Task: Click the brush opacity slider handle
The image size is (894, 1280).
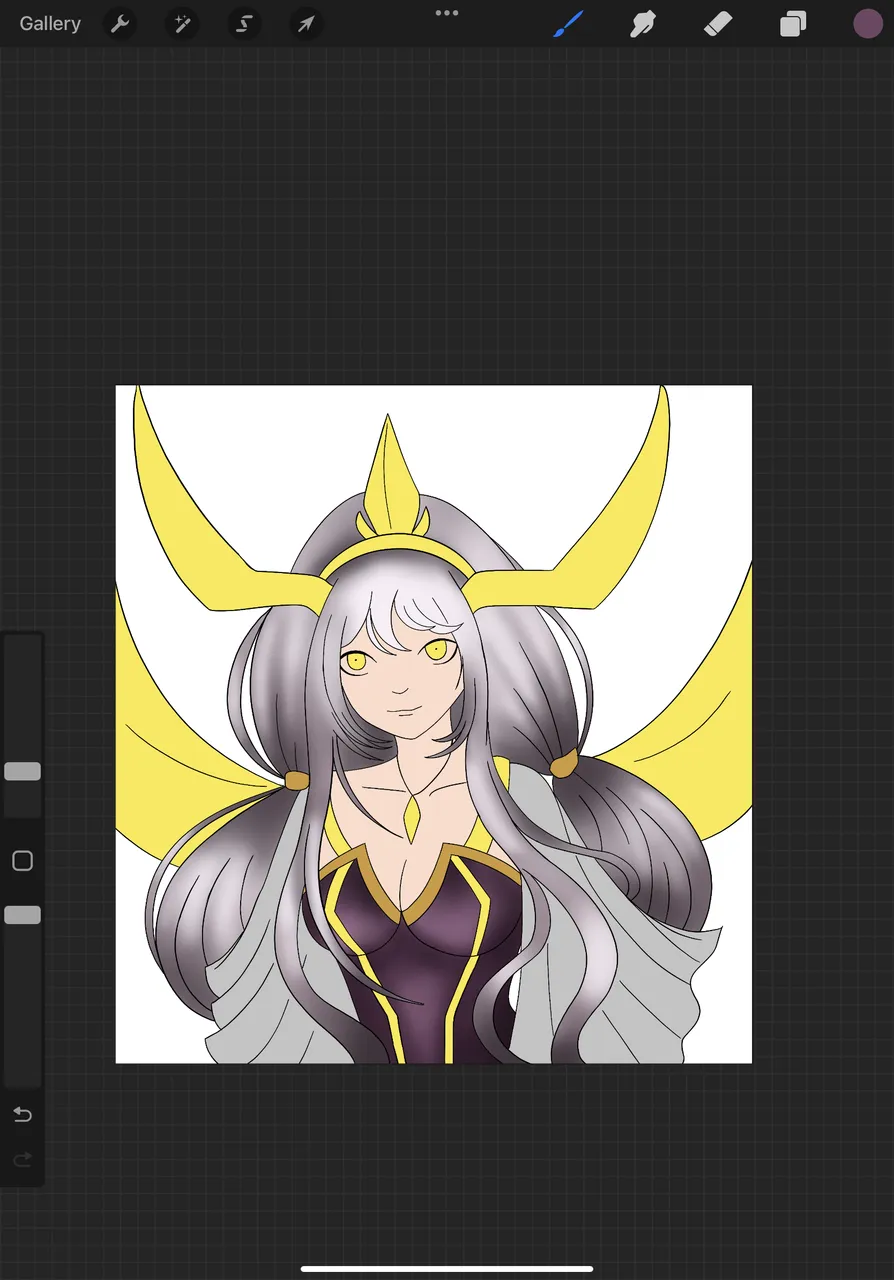Action: click(x=22, y=915)
